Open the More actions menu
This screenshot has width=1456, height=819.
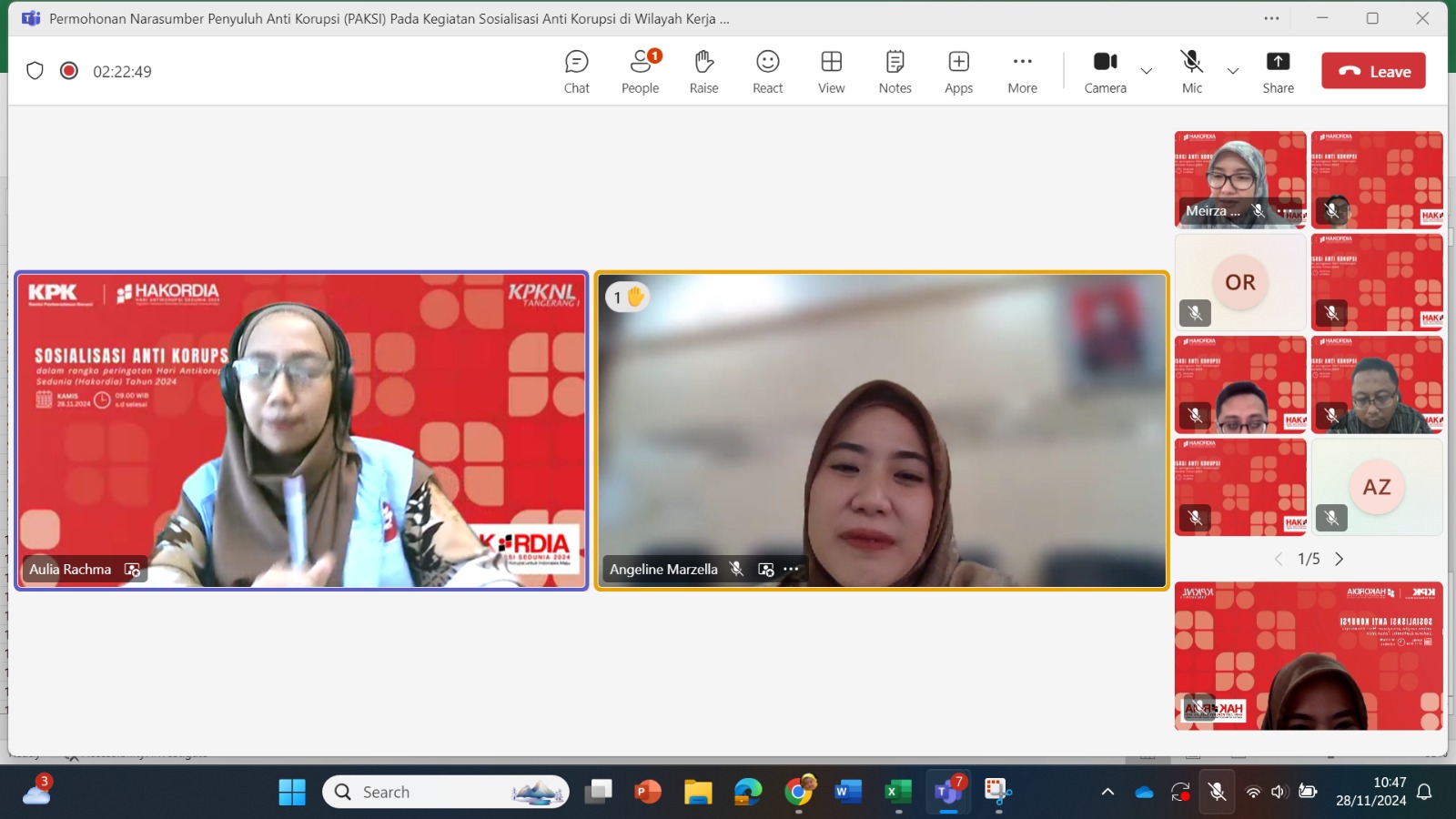tap(1022, 72)
